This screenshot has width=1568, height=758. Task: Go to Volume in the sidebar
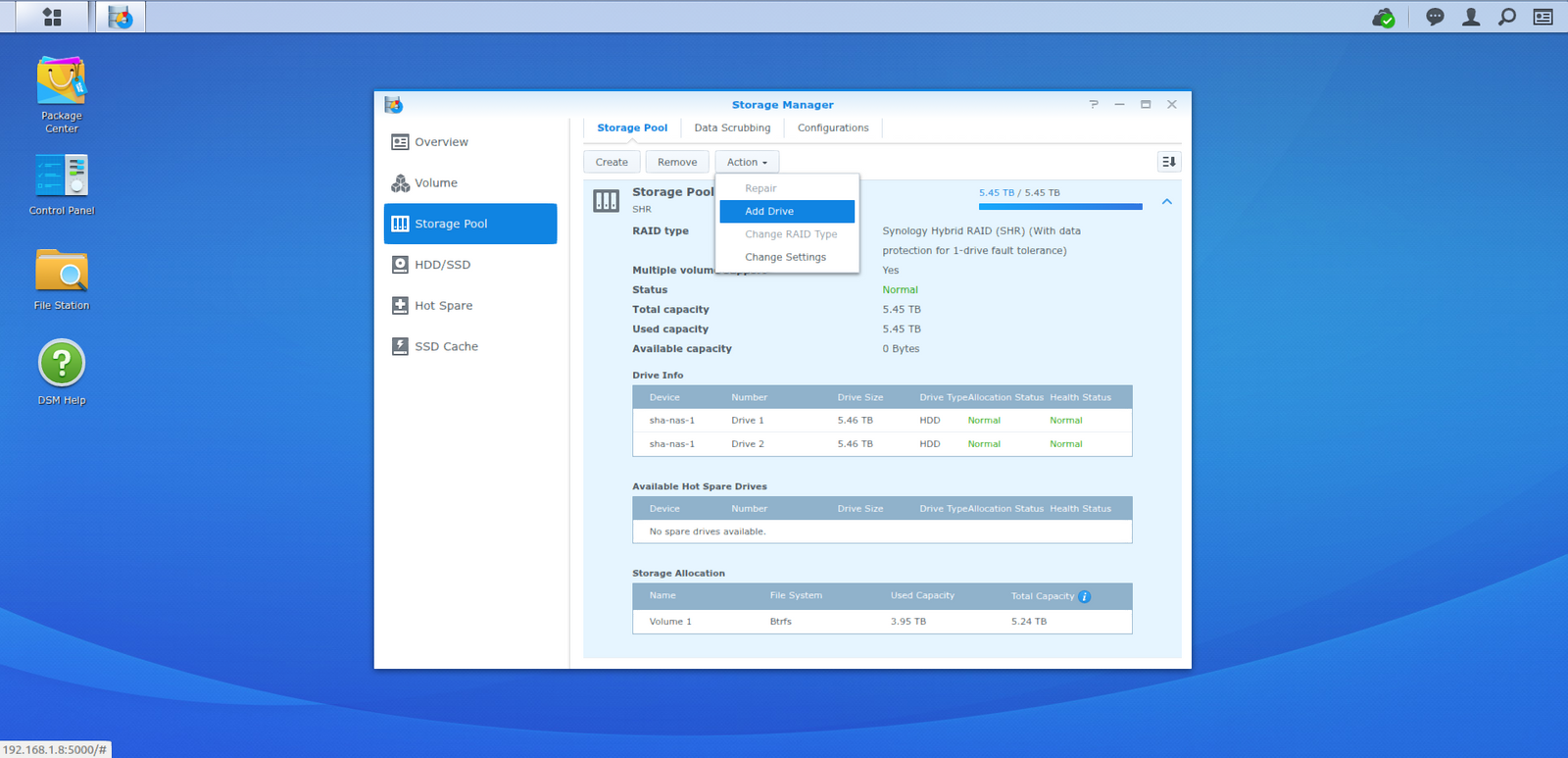tap(470, 183)
